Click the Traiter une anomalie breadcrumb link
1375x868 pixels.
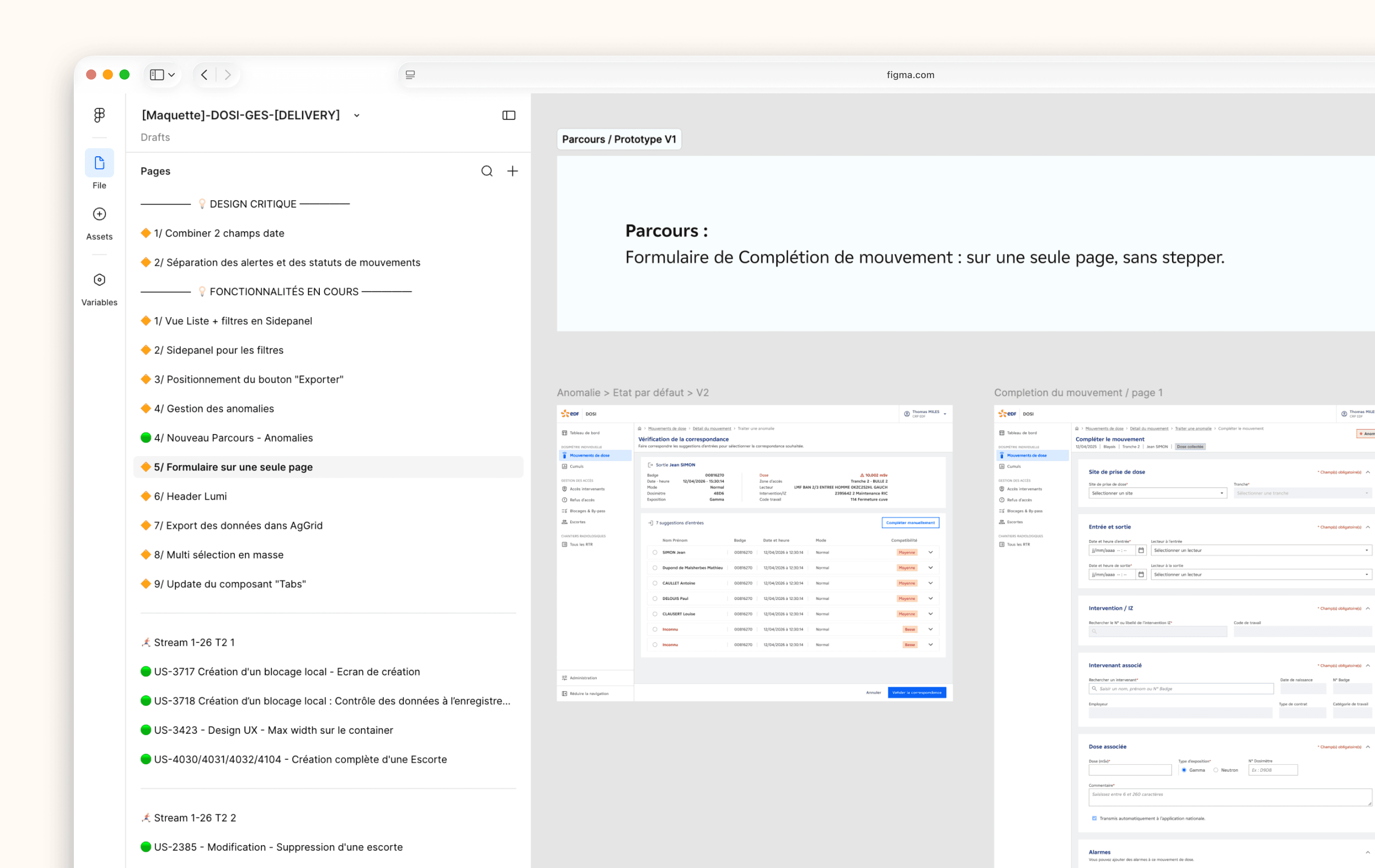1193,429
